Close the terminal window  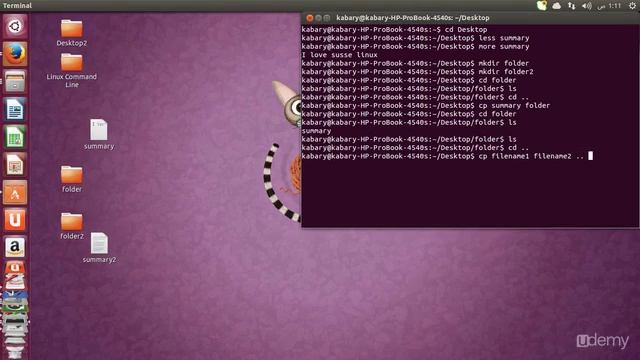click(309, 18)
